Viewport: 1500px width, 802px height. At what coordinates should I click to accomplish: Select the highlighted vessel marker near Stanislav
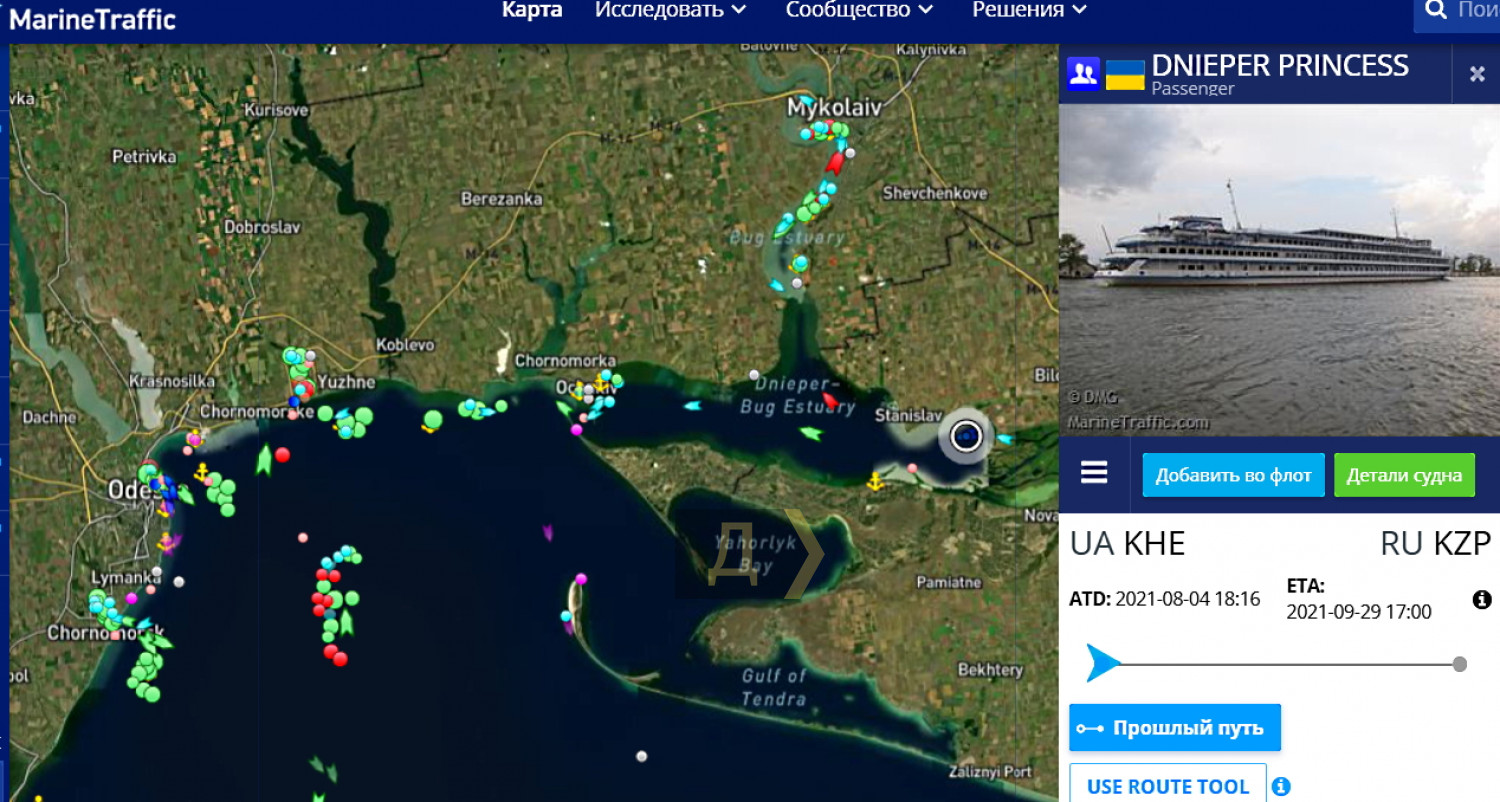click(966, 437)
